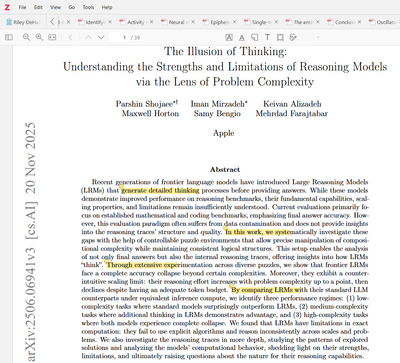This screenshot has width=400, height=363.
Task: Click the highlighted "In this work, we syste" annotation
Action: coord(258,232)
